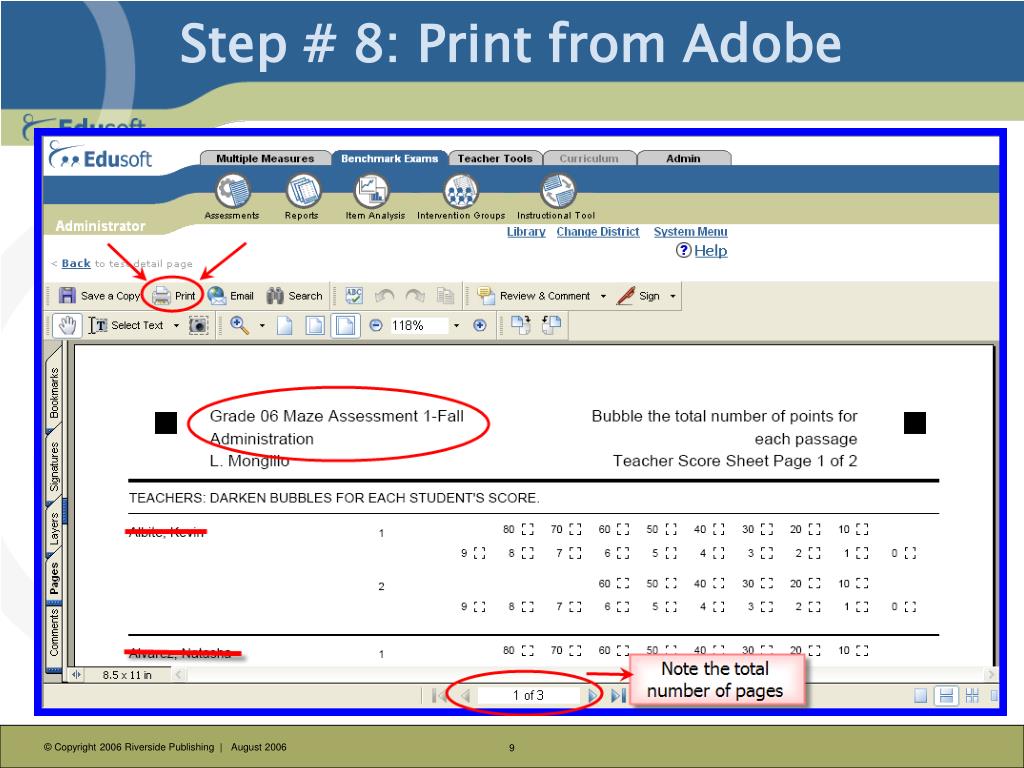Click the Rotate Clockwise icon
The width and height of the screenshot is (1024, 768).
pyautogui.click(x=520, y=325)
